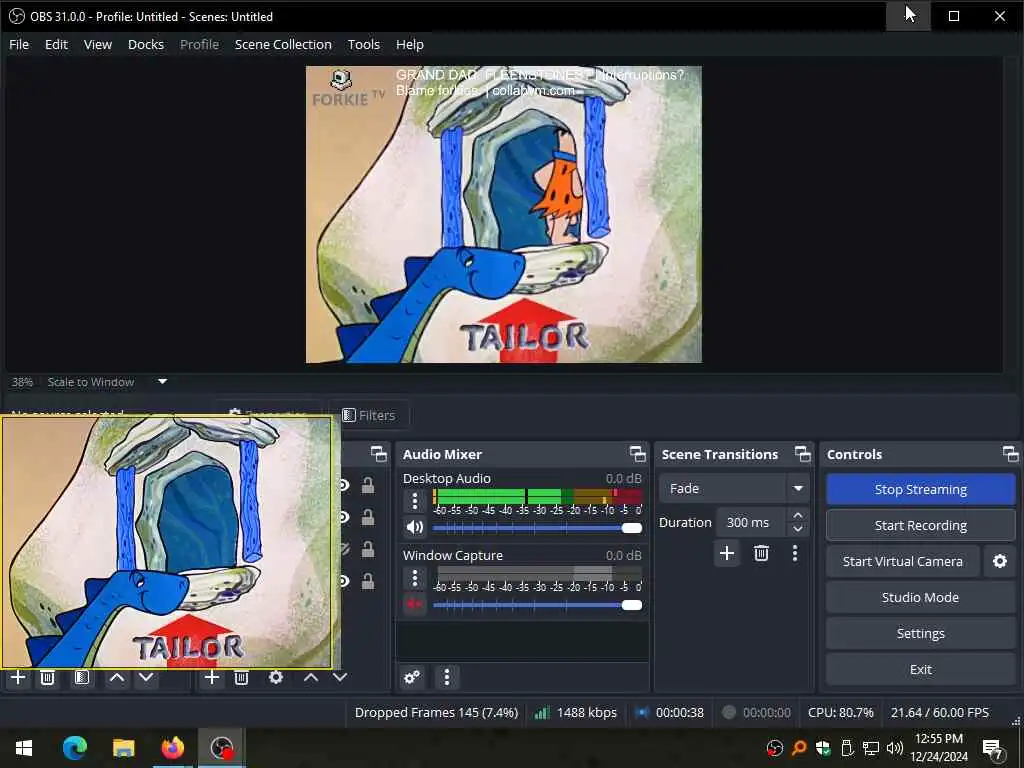Open Audio Mixer bottom three-dot menu
1024x768 pixels.
pyautogui.click(x=447, y=677)
